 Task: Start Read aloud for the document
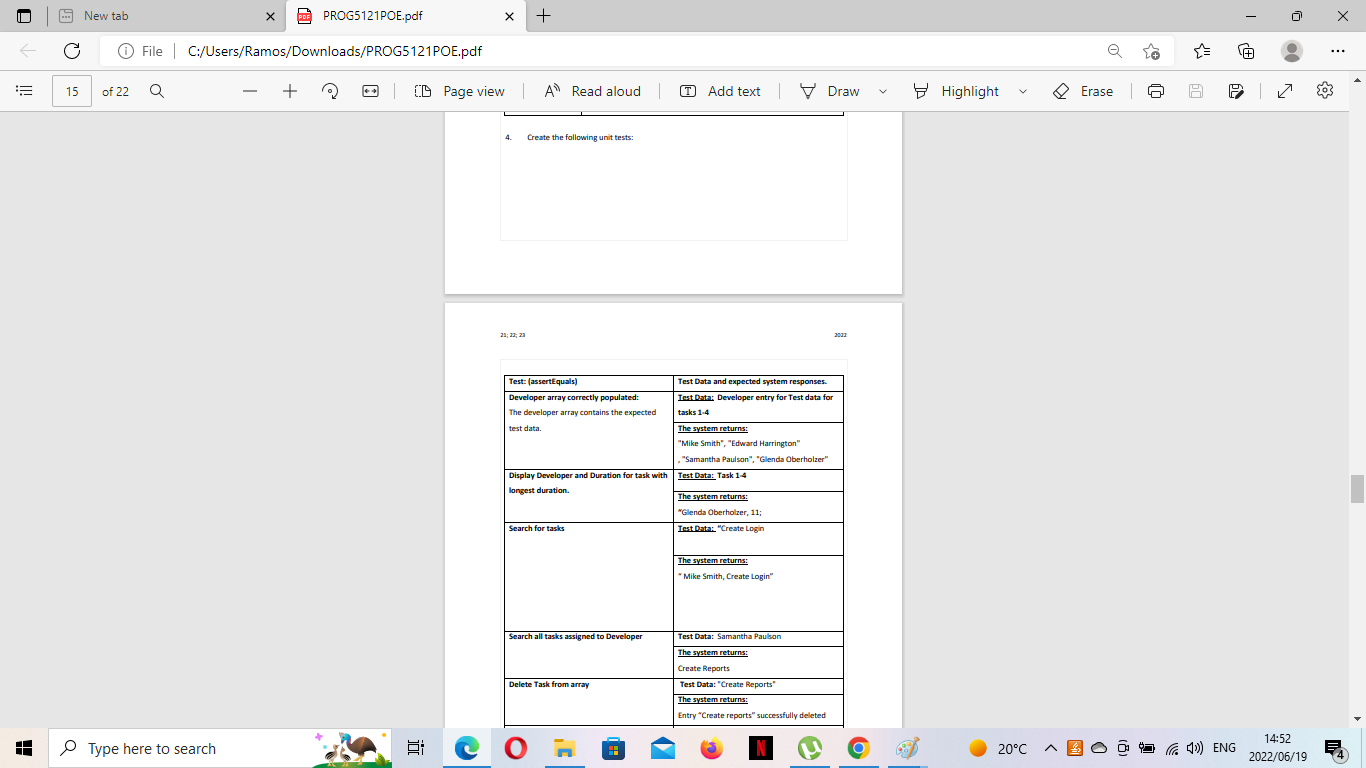594,91
